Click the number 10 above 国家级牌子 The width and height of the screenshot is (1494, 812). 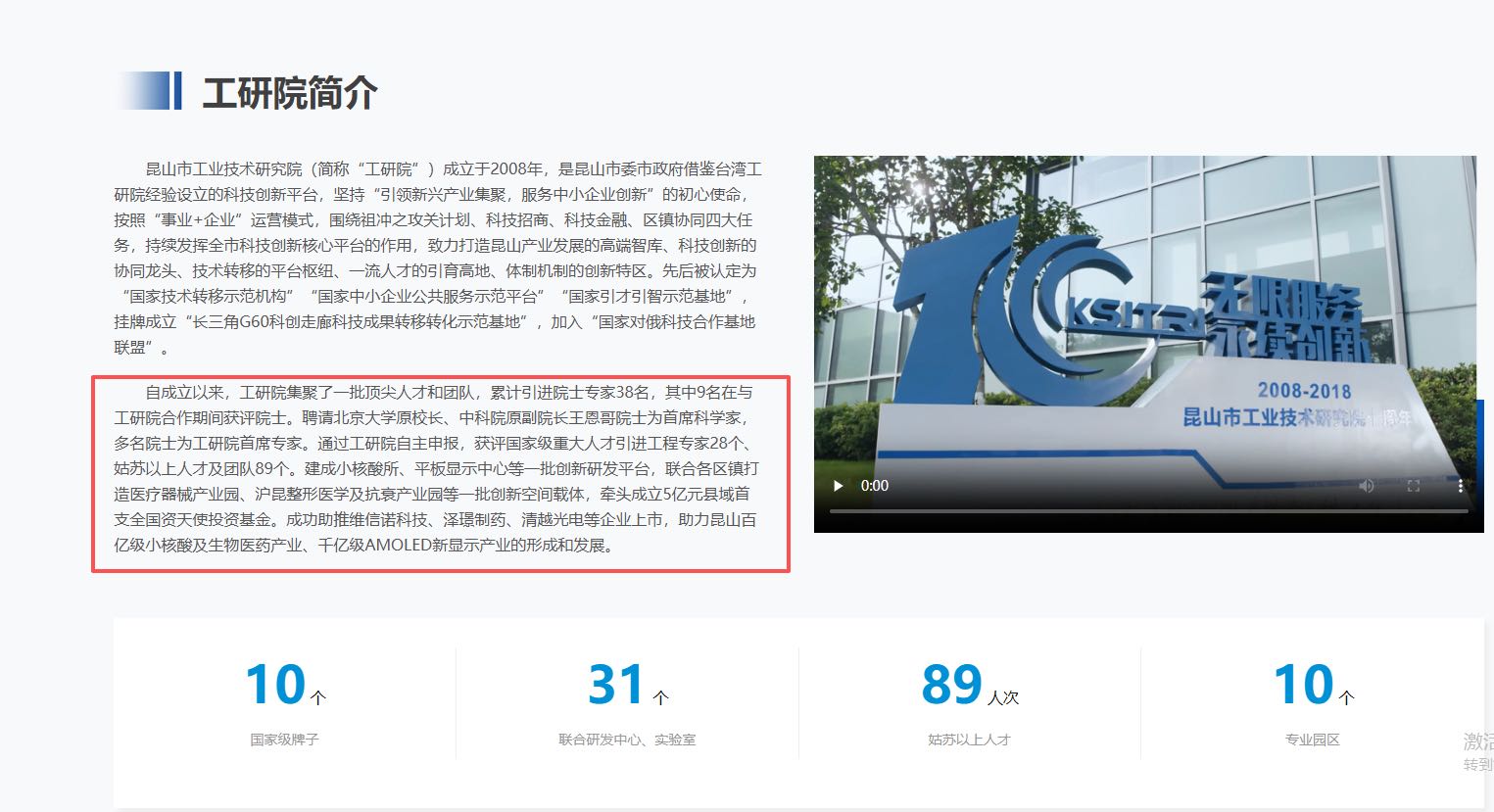click(275, 685)
